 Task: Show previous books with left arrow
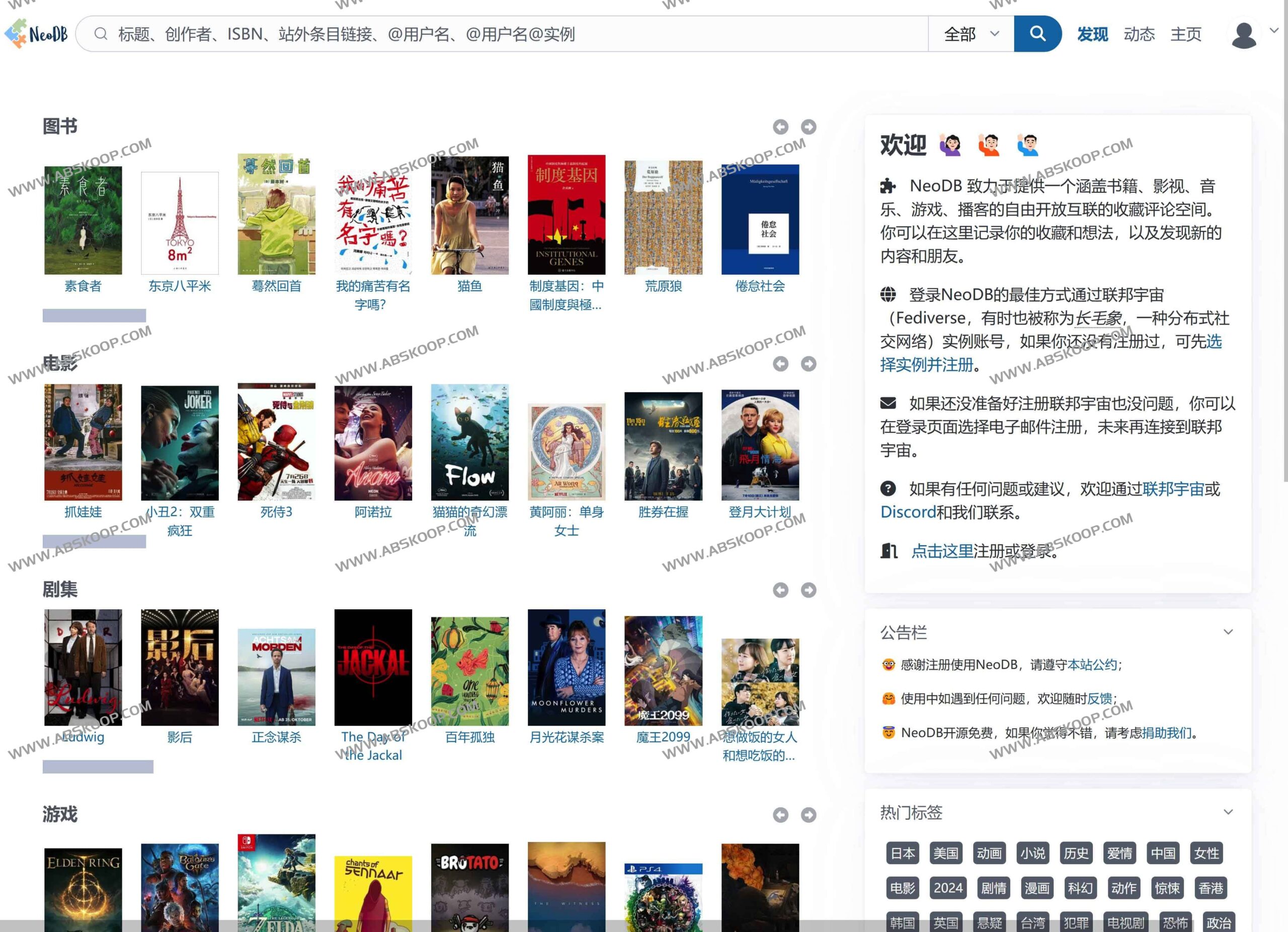(x=780, y=127)
